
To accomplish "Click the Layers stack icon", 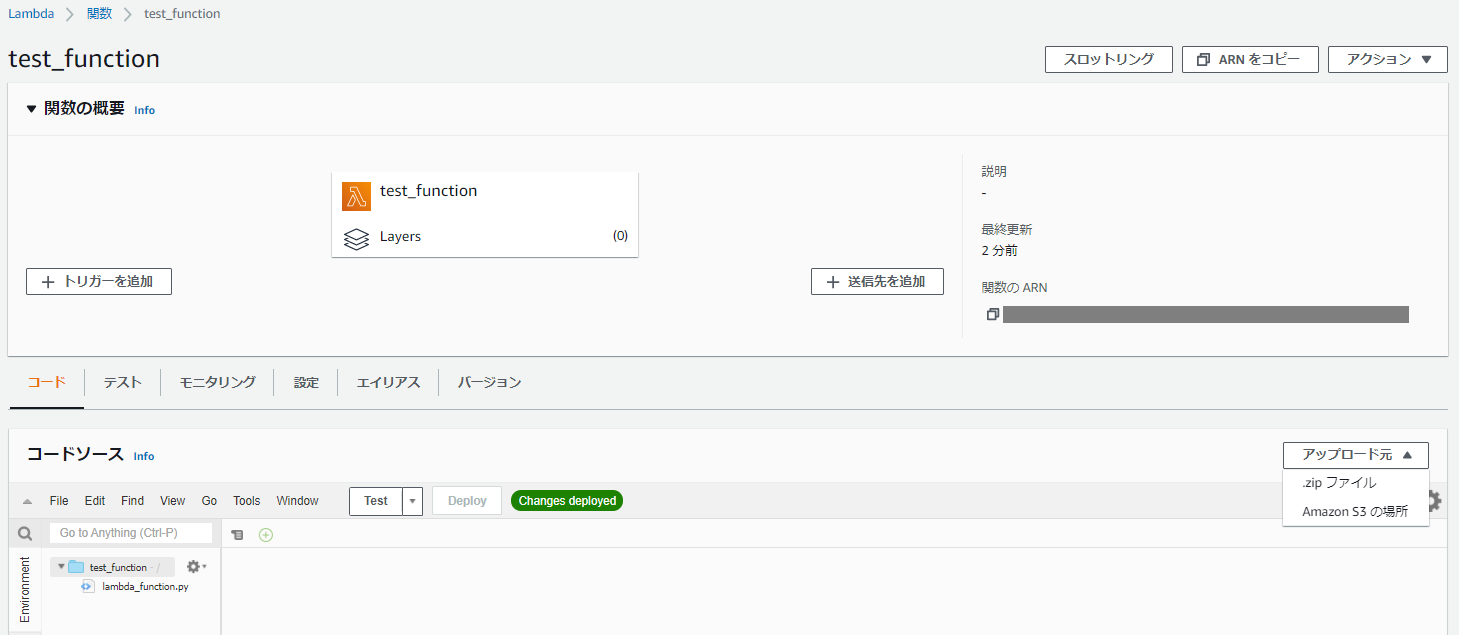I will pyautogui.click(x=356, y=239).
